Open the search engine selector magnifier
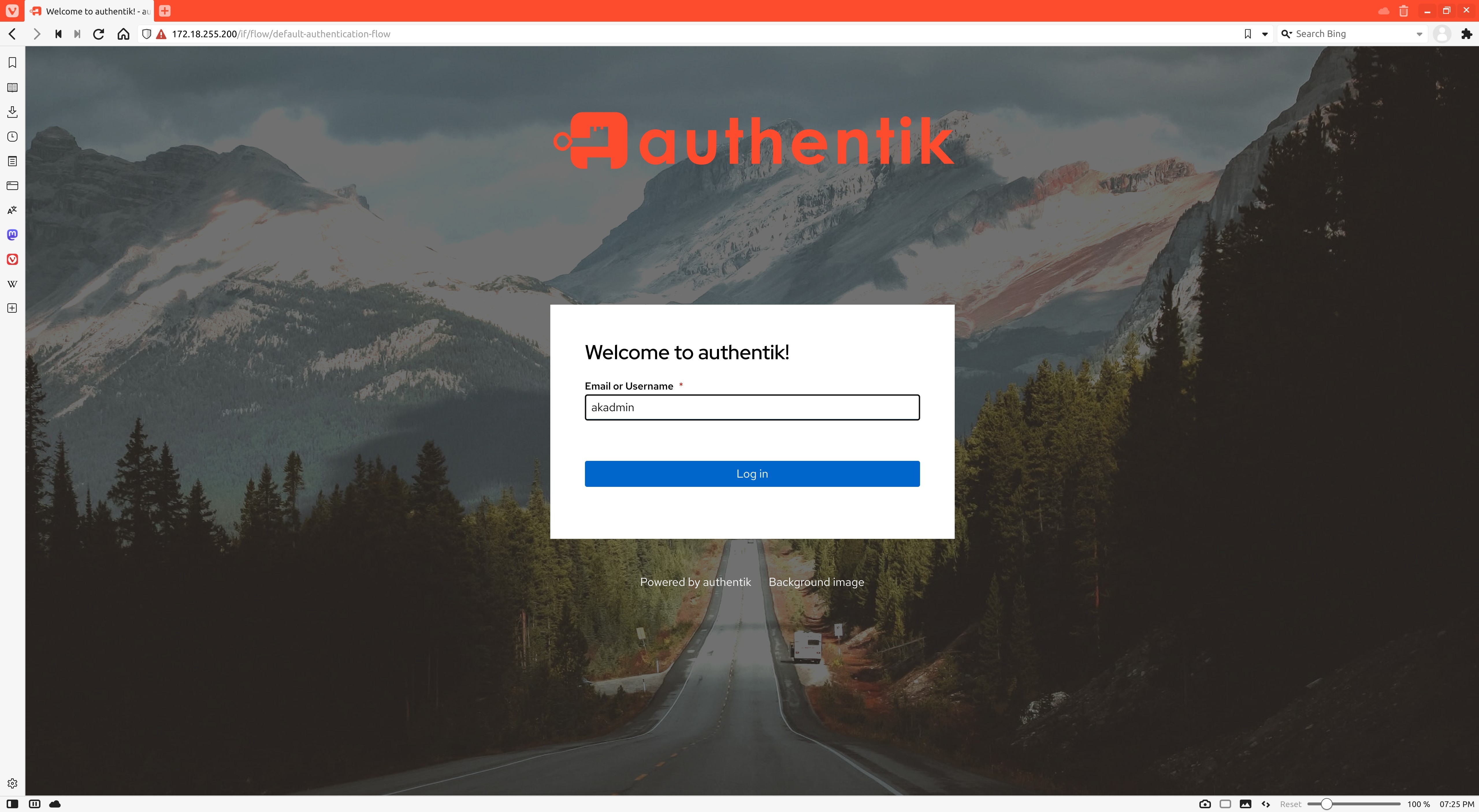 (1287, 34)
